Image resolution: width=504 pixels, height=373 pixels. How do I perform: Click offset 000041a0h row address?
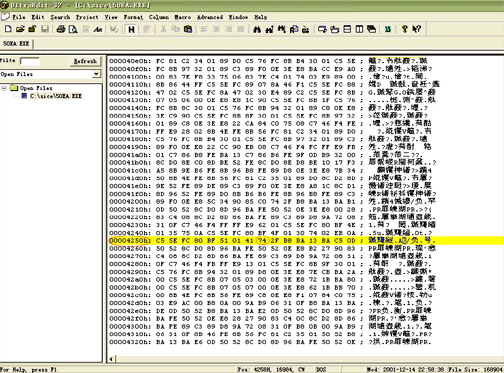point(130,155)
